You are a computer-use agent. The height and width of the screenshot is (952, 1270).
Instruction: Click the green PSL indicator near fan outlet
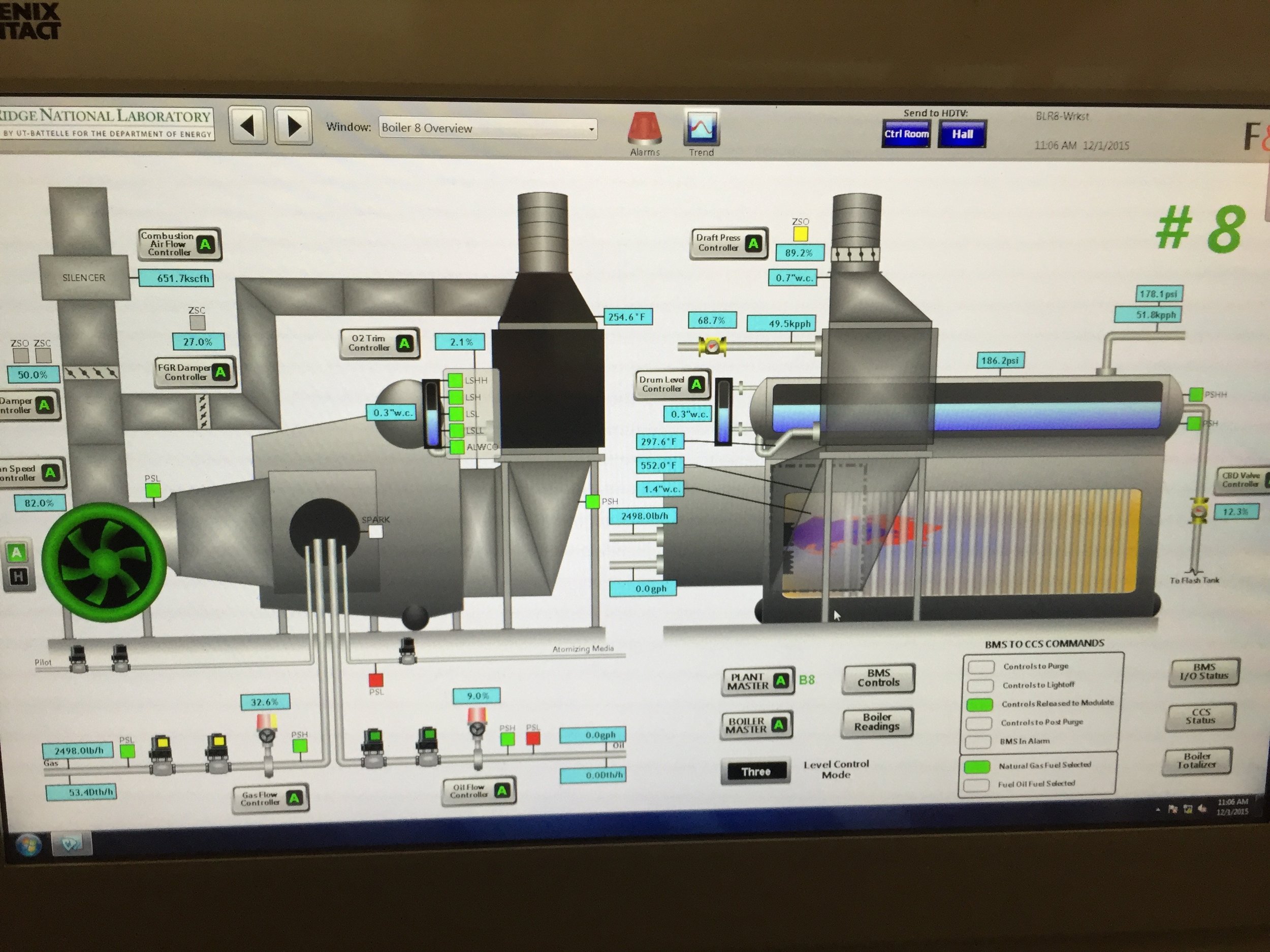pyautogui.click(x=153, y=490)
